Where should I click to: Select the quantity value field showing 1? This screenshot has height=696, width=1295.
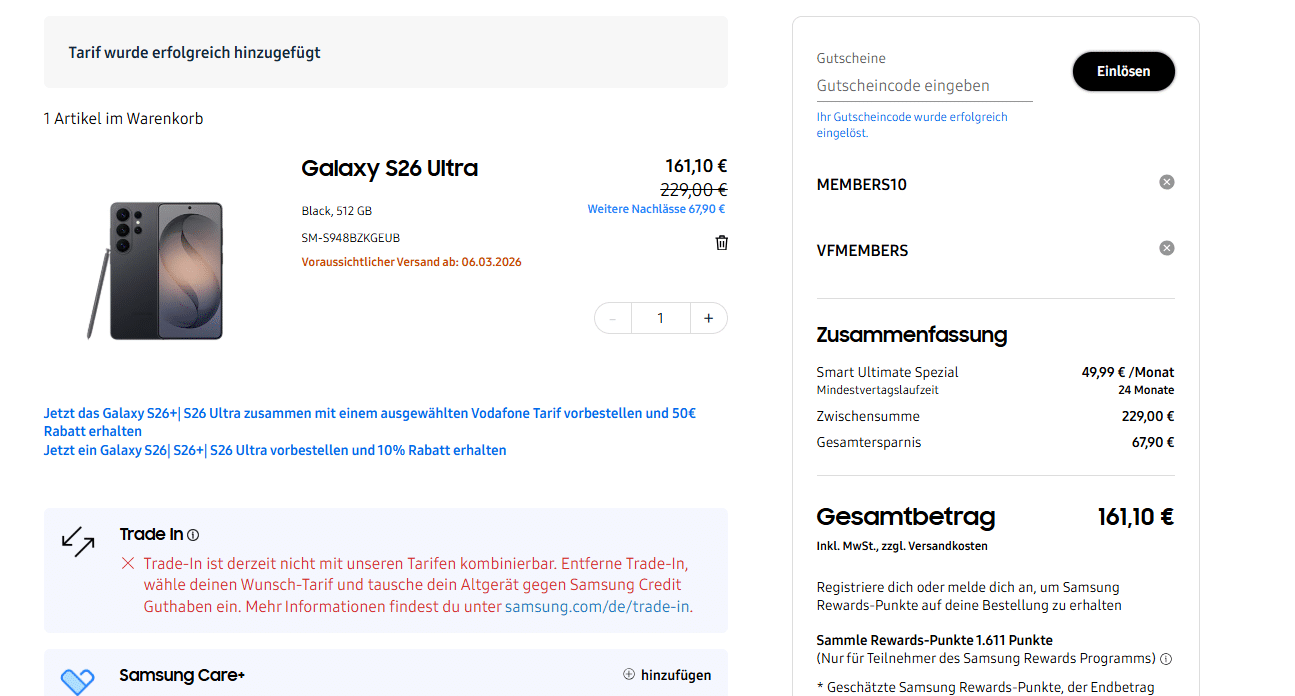(x=660, y=317)
